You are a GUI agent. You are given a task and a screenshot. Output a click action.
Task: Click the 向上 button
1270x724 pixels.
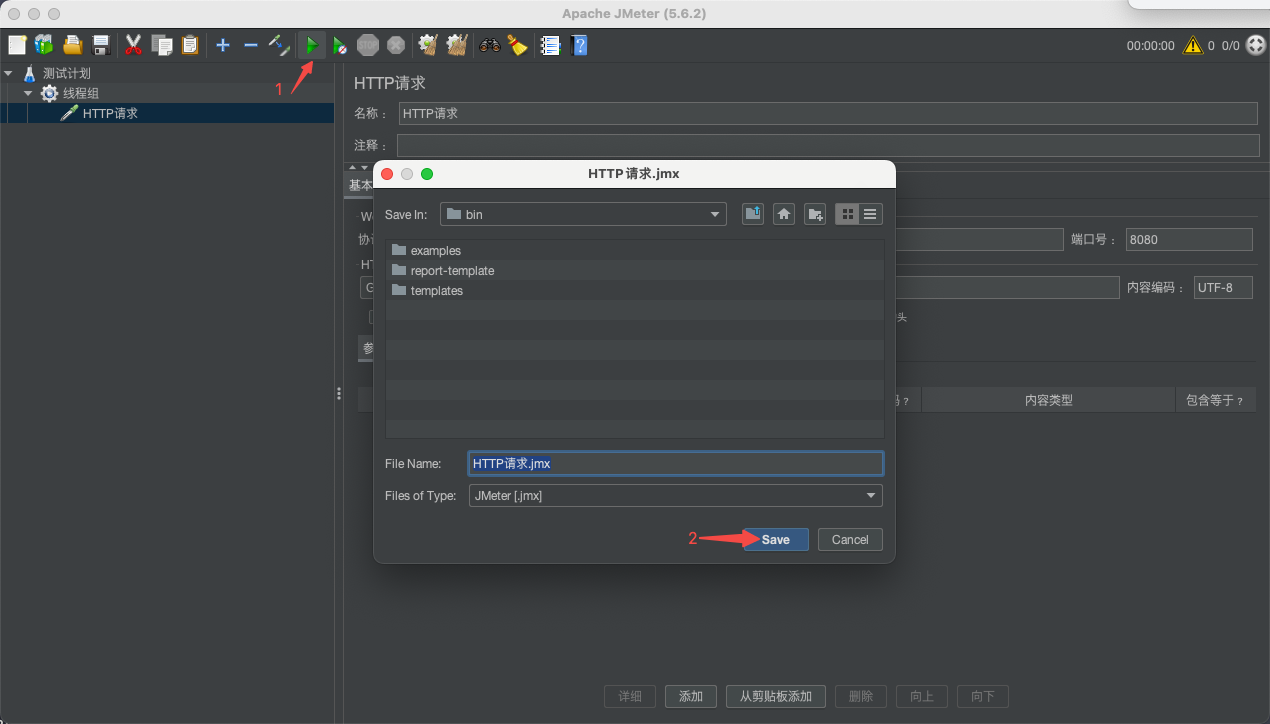click(921, 696)
